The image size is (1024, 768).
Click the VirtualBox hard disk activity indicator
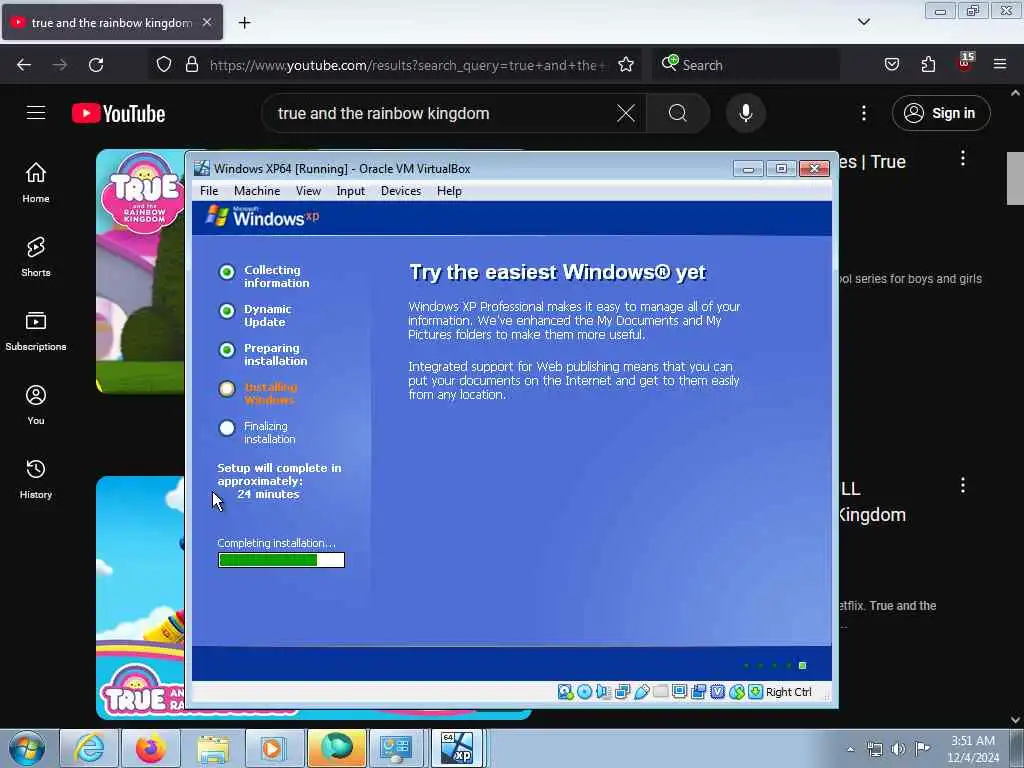pyautogui.click(x=566, y=692)
